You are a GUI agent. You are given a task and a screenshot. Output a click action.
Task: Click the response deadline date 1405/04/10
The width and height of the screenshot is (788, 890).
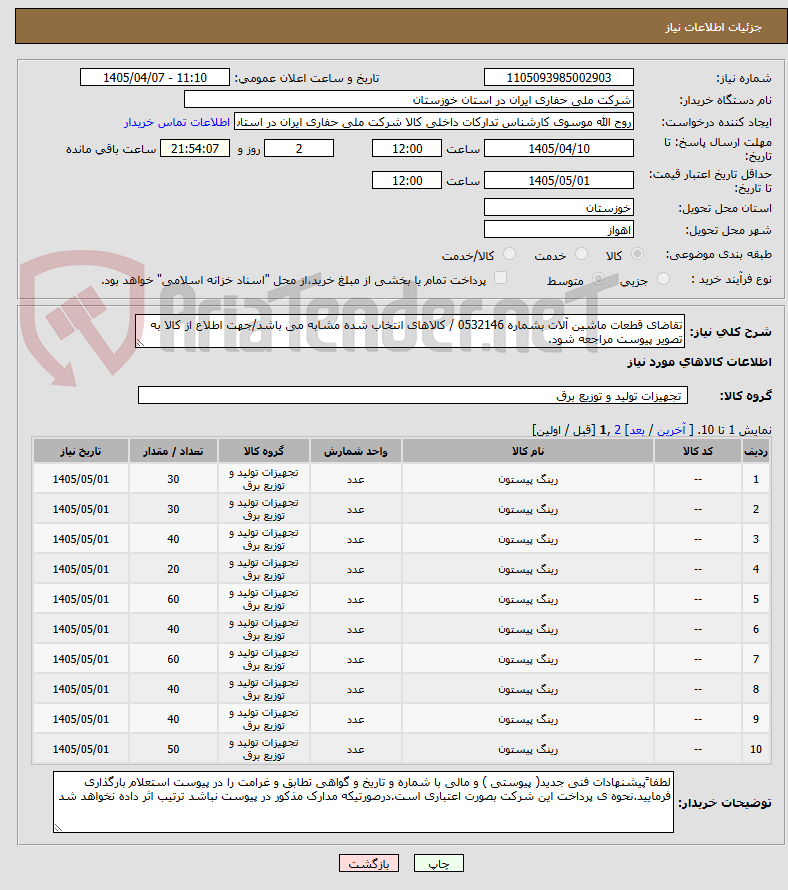(559, 148)
